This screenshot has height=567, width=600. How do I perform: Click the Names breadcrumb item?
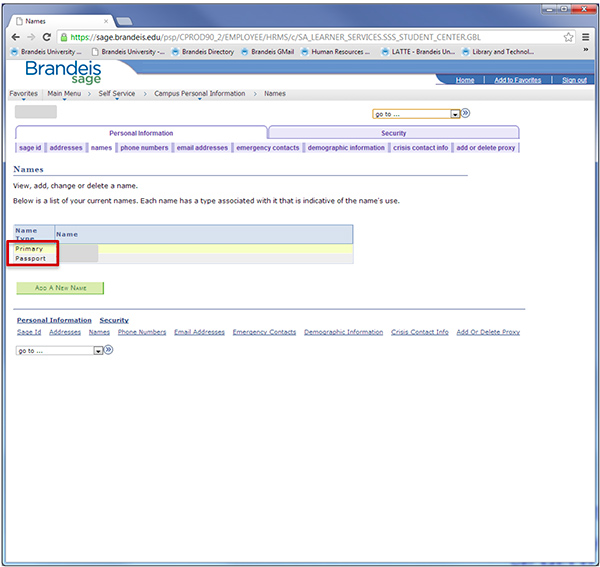click(x=275, y=94)
